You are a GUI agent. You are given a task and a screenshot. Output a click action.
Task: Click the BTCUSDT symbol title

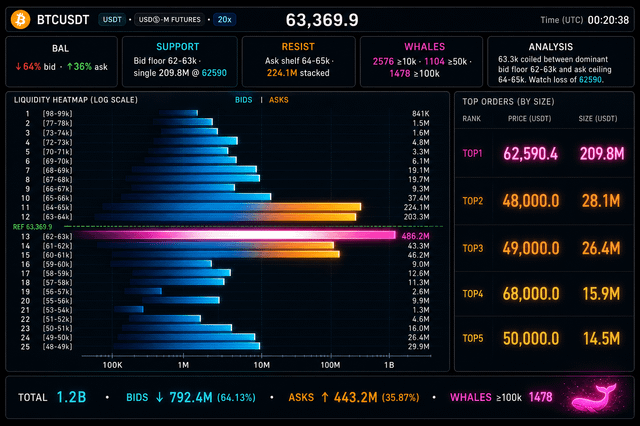63,20
